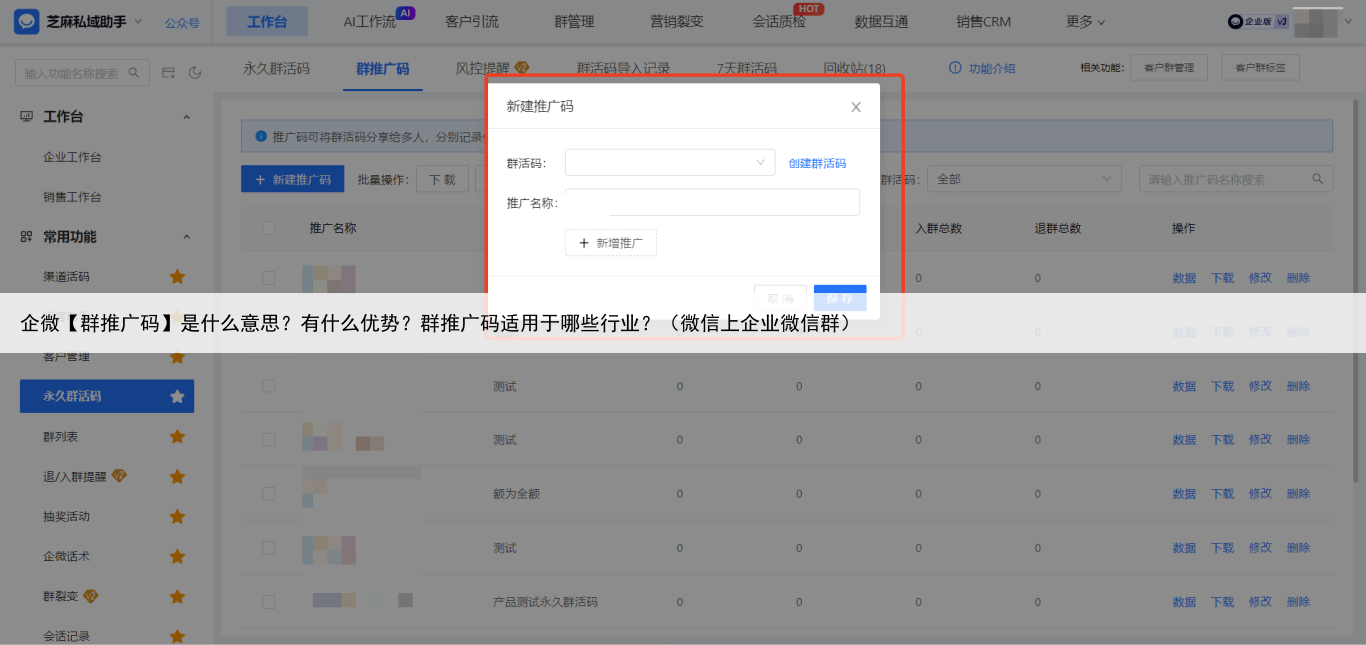Open the 销售CRM top menu
This screenshot has height=645, width=1366.
983,21
